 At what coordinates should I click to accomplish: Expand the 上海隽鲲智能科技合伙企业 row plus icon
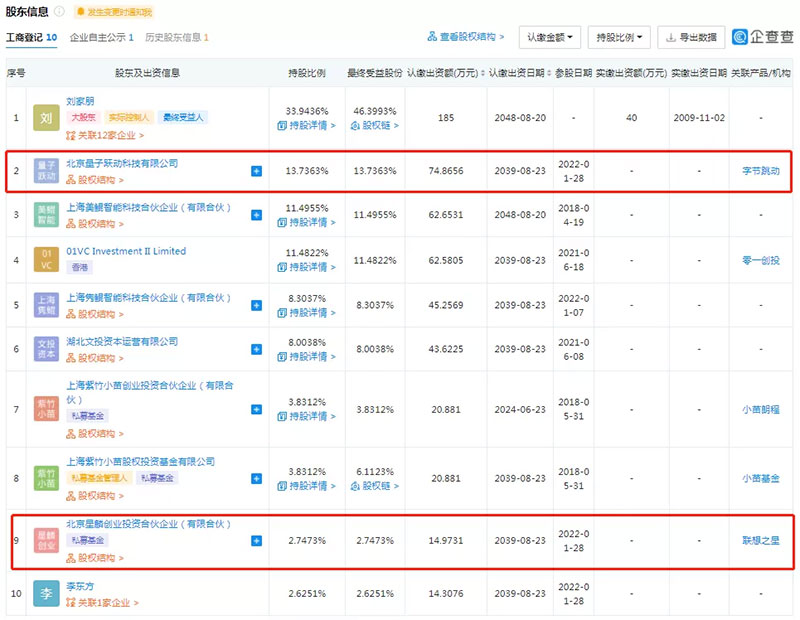click(x=257, y=305)
